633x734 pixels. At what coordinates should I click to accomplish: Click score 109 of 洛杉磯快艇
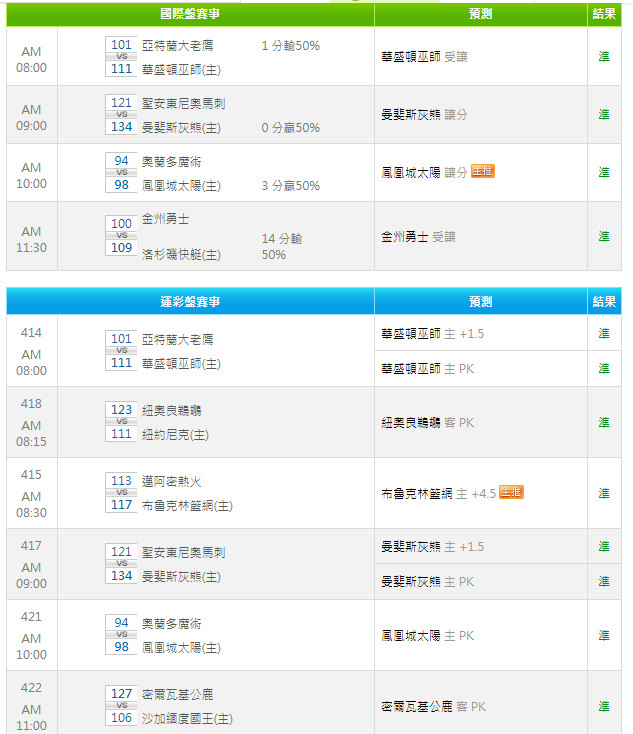click(x=121, y=248)
